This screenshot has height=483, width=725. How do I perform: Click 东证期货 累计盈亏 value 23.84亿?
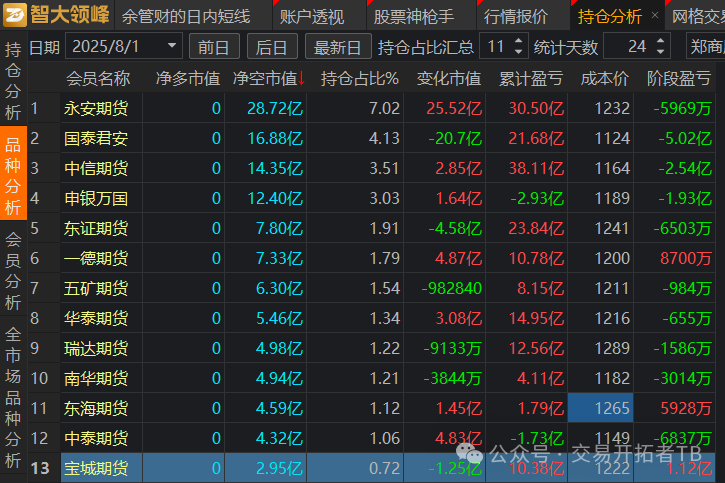536,229
